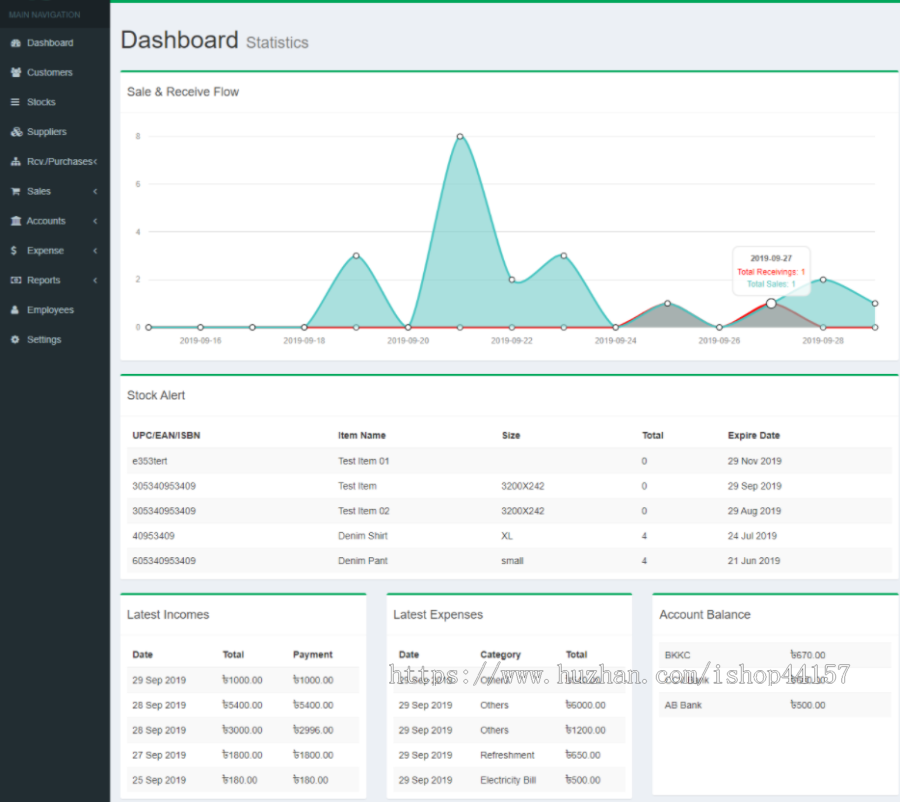Click the Test Item 01 name

(x=363, y=461)
